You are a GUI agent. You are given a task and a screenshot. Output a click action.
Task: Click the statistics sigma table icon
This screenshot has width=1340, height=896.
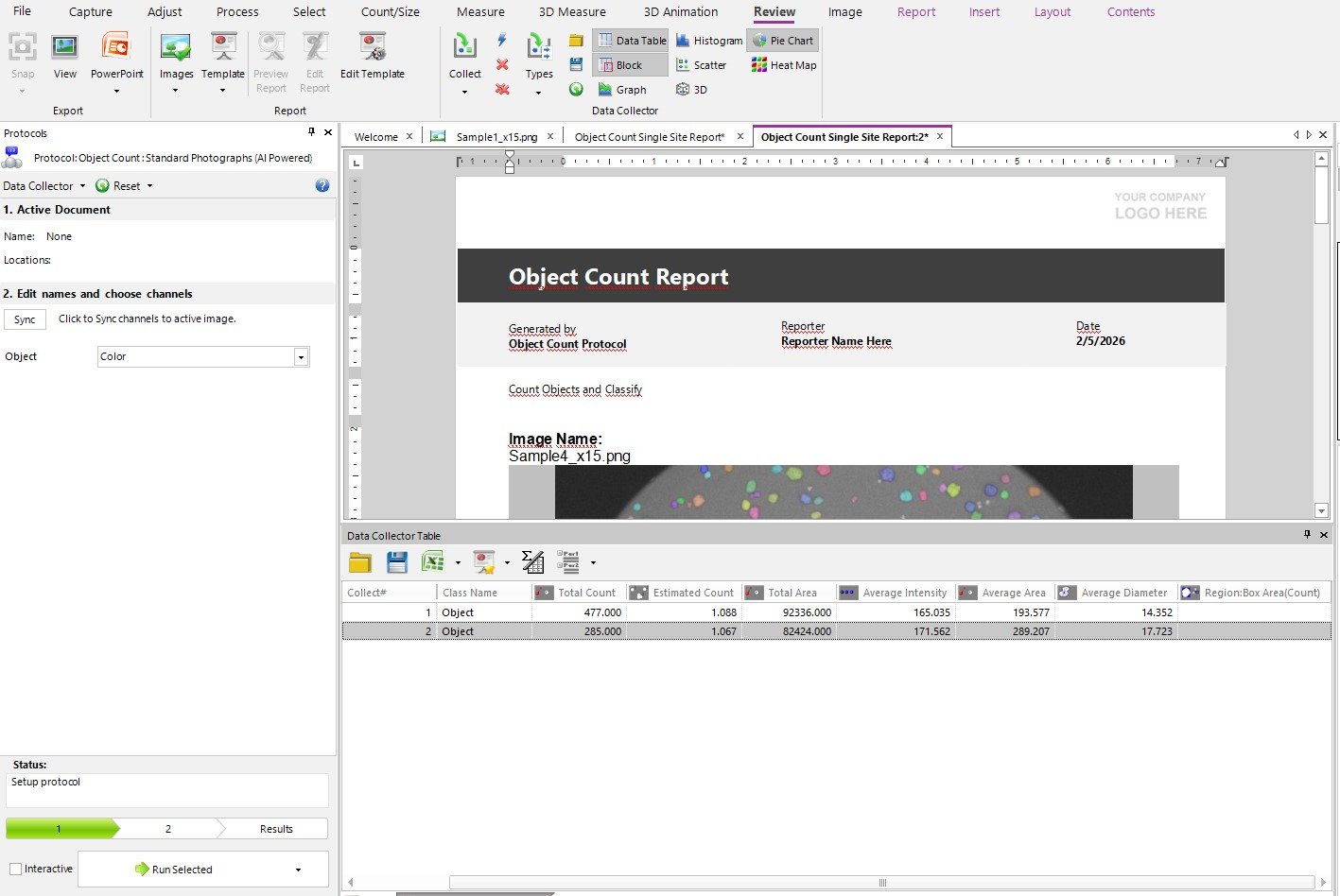pyautogui.click(x=532, y=562)
